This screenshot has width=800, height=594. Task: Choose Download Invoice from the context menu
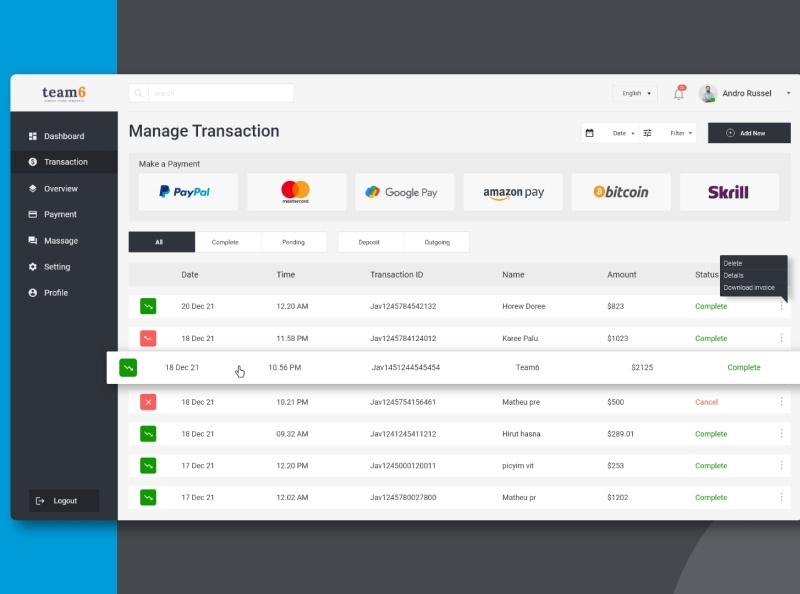[x=750, y=287]
